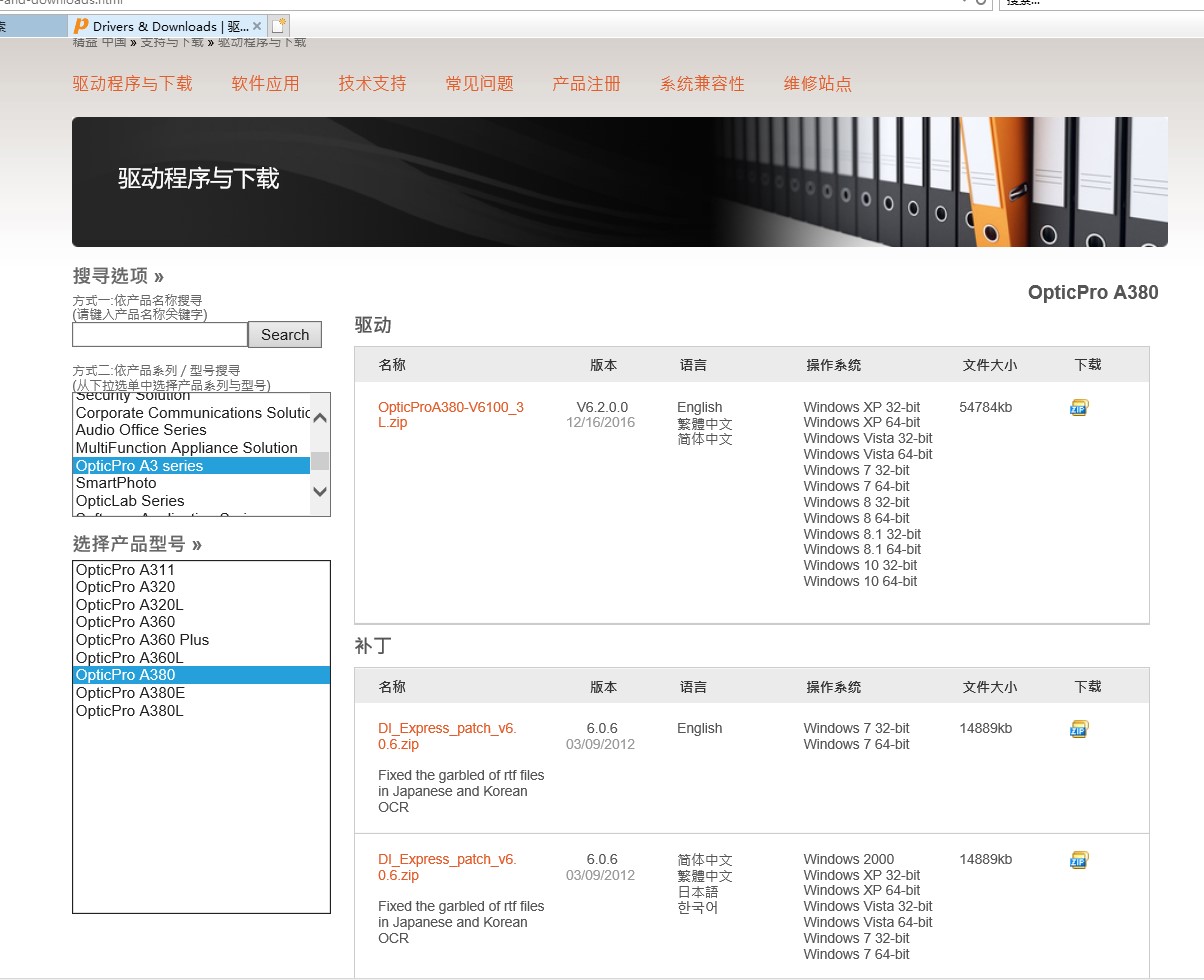
Task: Open 系统兼容性 page
Action: click(702, 84)
